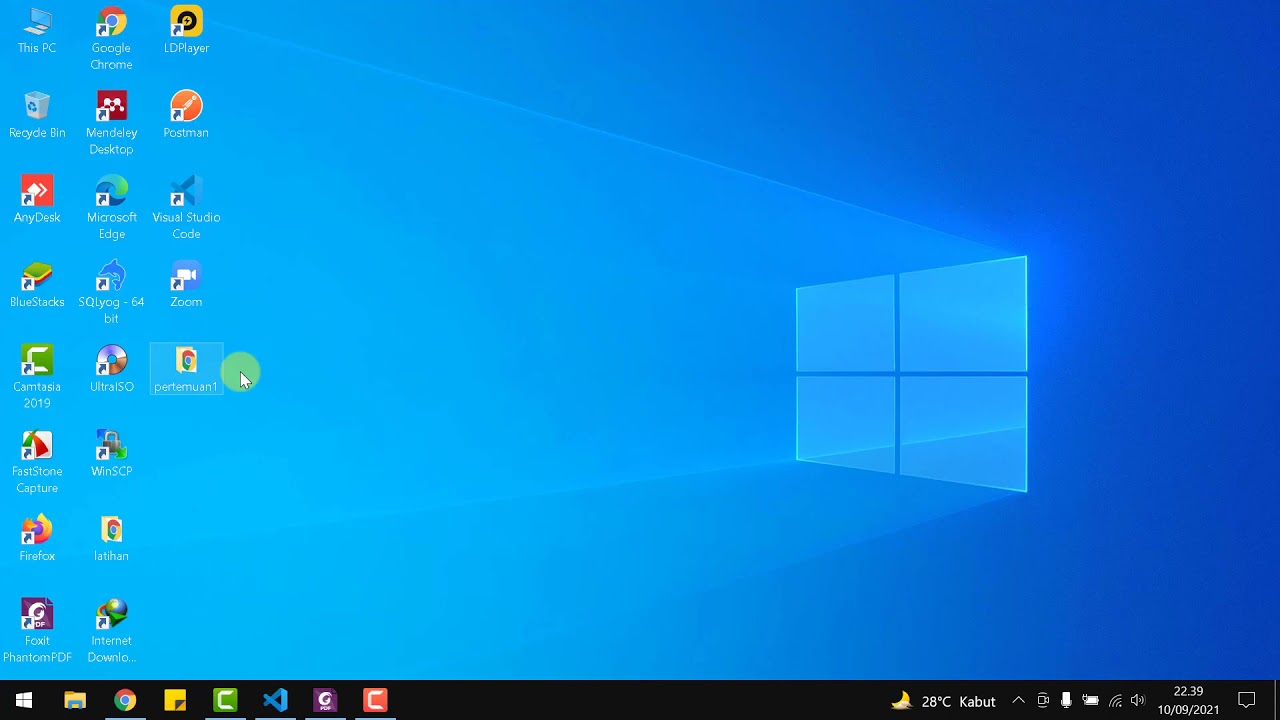Switch to Foxit PhantomPDF in taskbar
Viewport: 1280px width, 720px height.
pos(325,700)
